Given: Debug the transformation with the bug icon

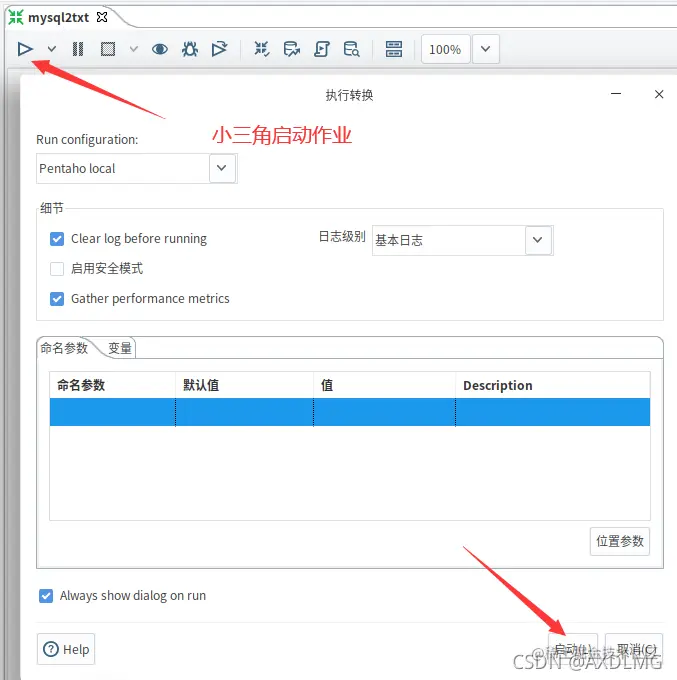Looking at the screenshot, I should (x=190, y=49).
